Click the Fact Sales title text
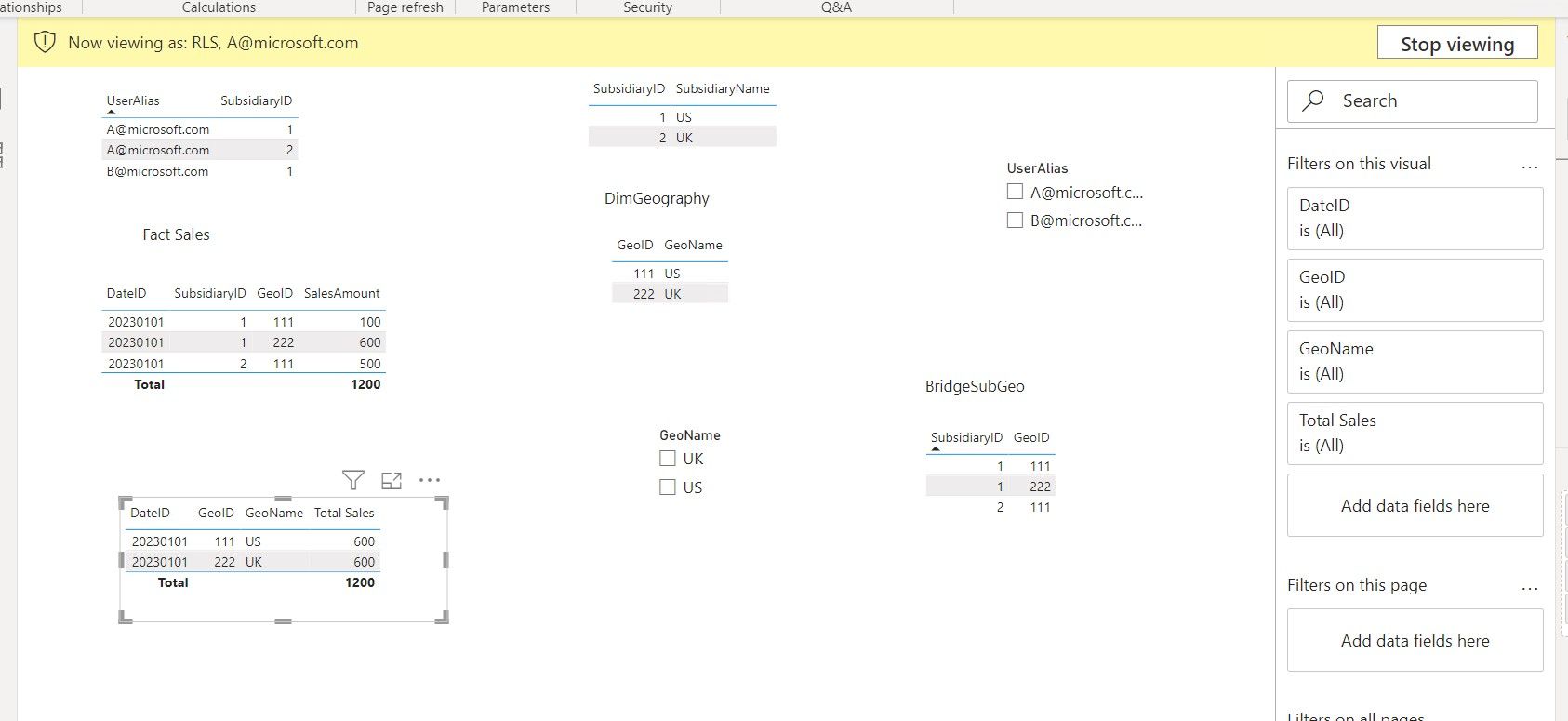 [176, 234]
